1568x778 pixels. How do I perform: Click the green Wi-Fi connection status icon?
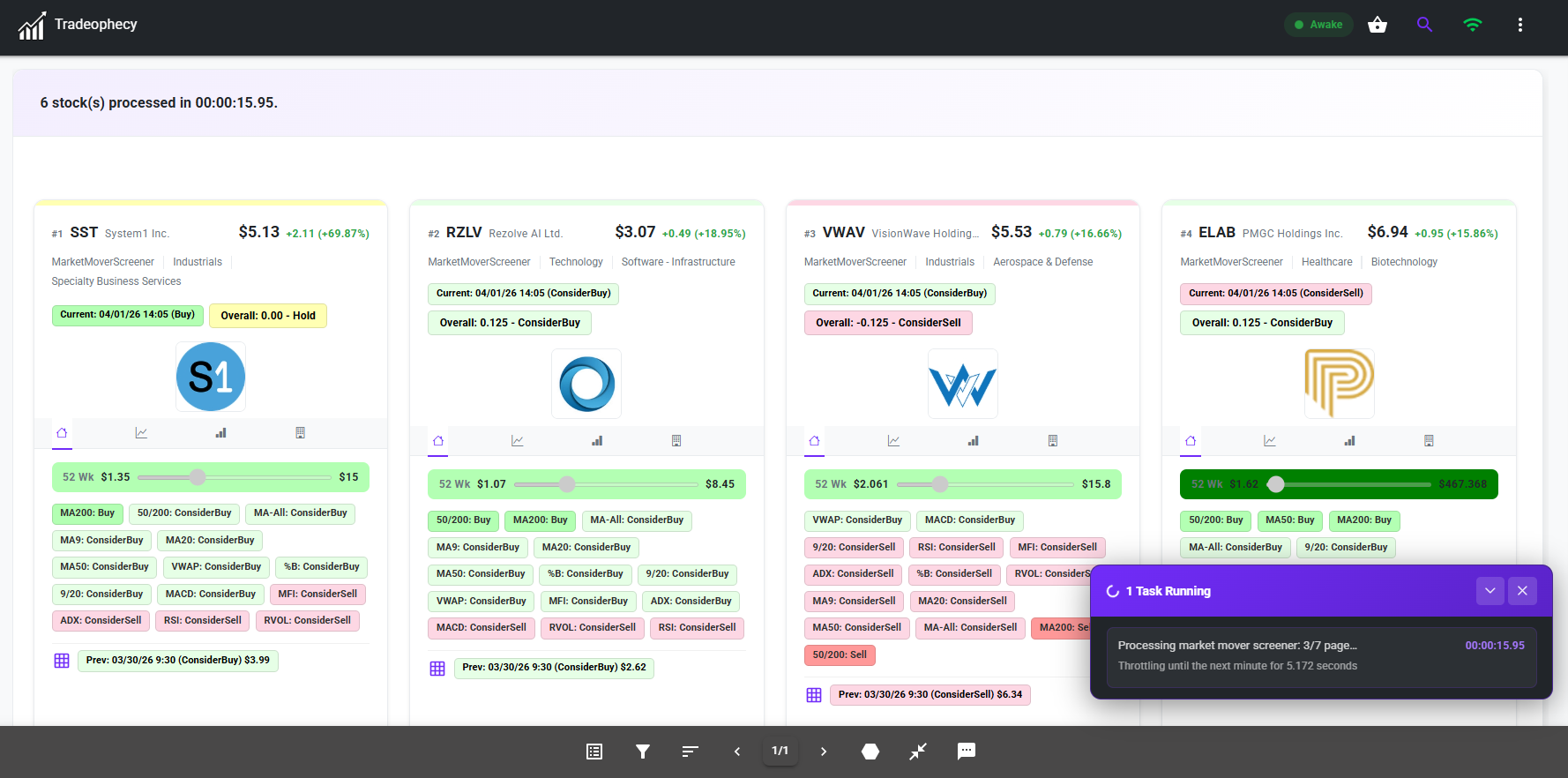click(x=1472, y=25)
